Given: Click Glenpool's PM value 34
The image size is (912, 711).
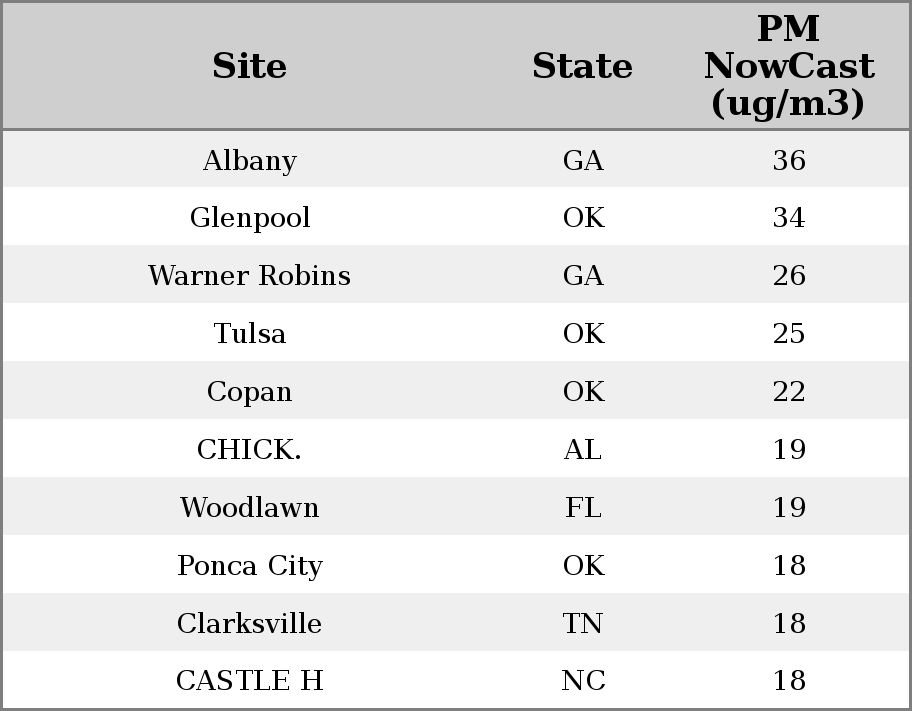Looking at the screenshot, I should point(788,218).
